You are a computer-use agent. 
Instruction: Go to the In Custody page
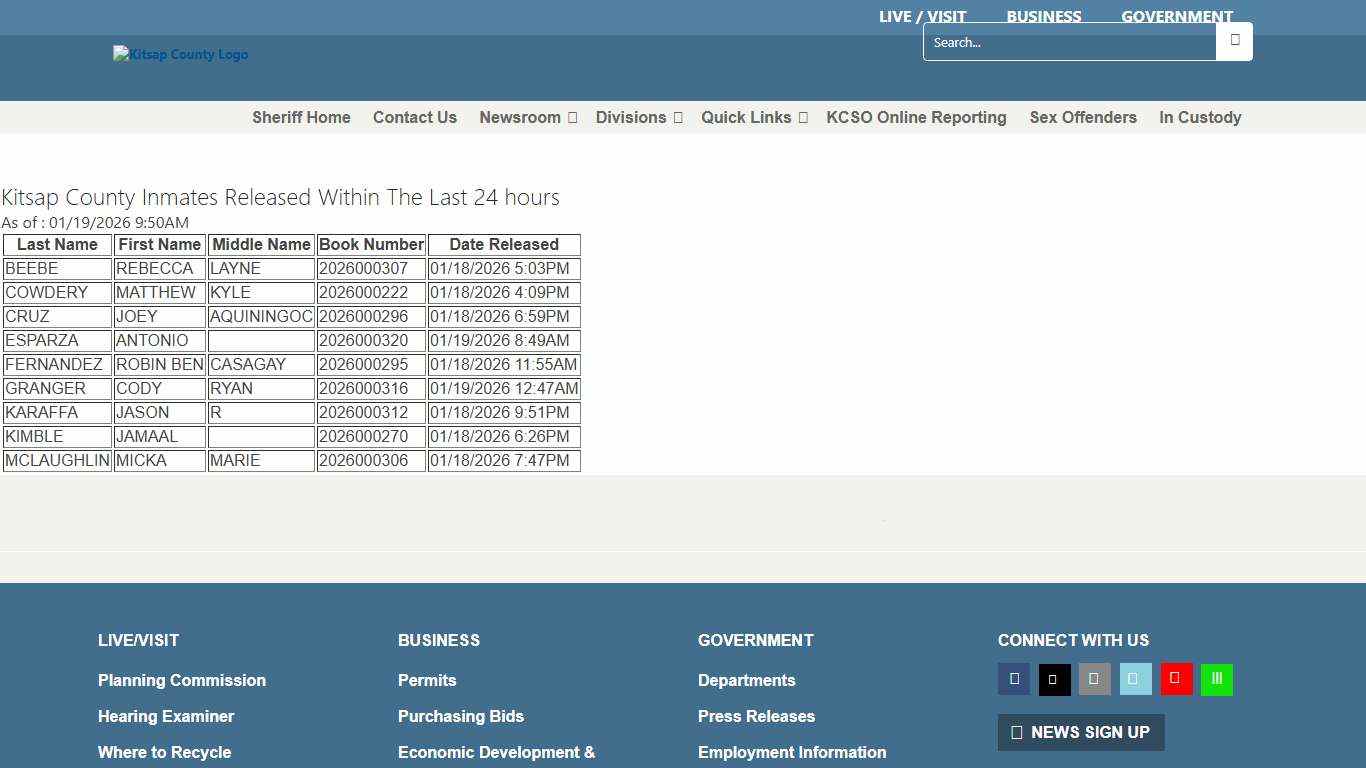coord(1200,117)
